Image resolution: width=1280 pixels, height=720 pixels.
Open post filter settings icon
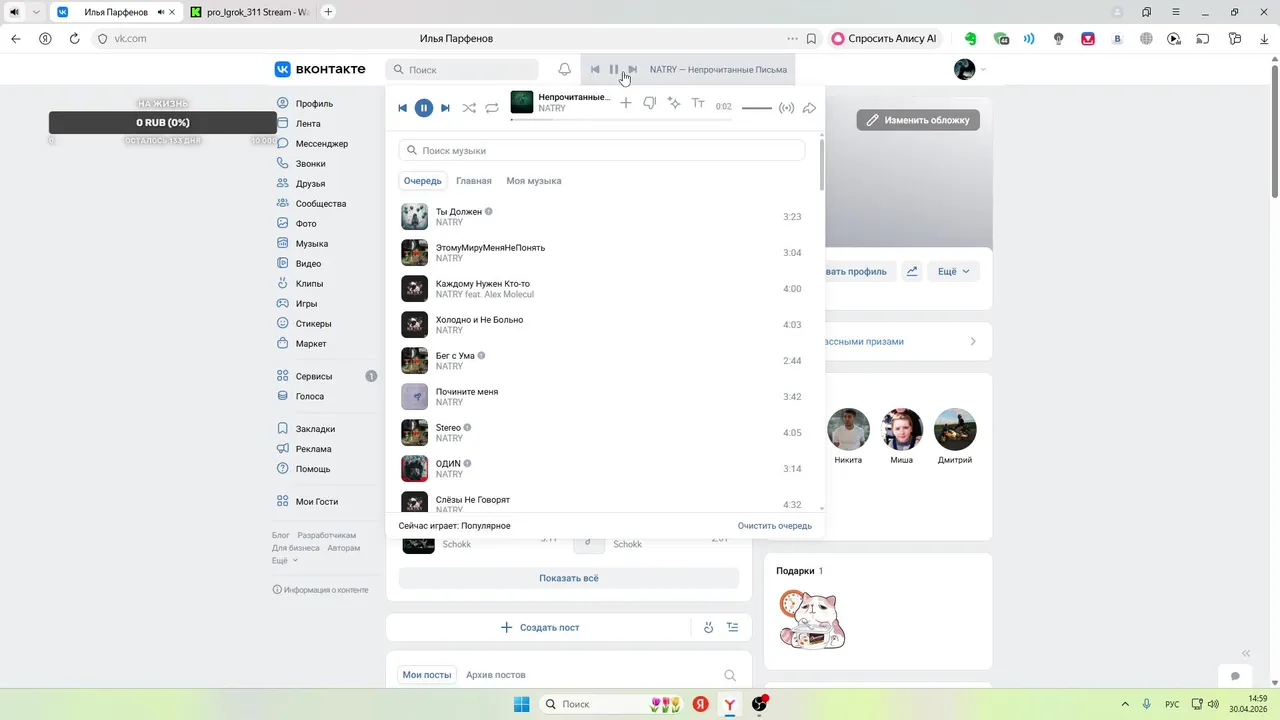733,628
